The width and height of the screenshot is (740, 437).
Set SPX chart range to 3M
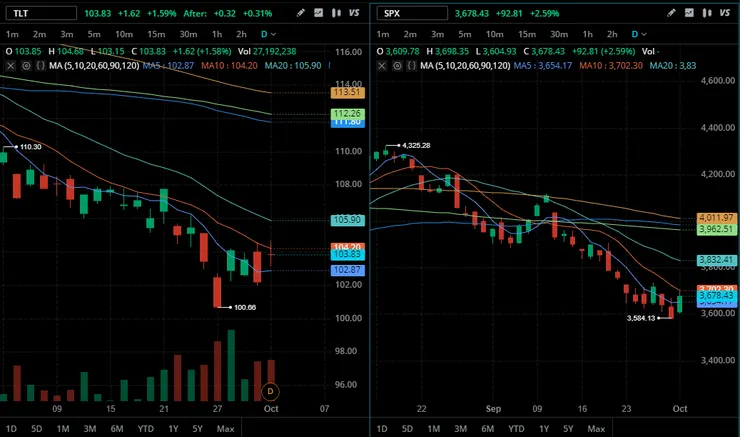(461, 429)
